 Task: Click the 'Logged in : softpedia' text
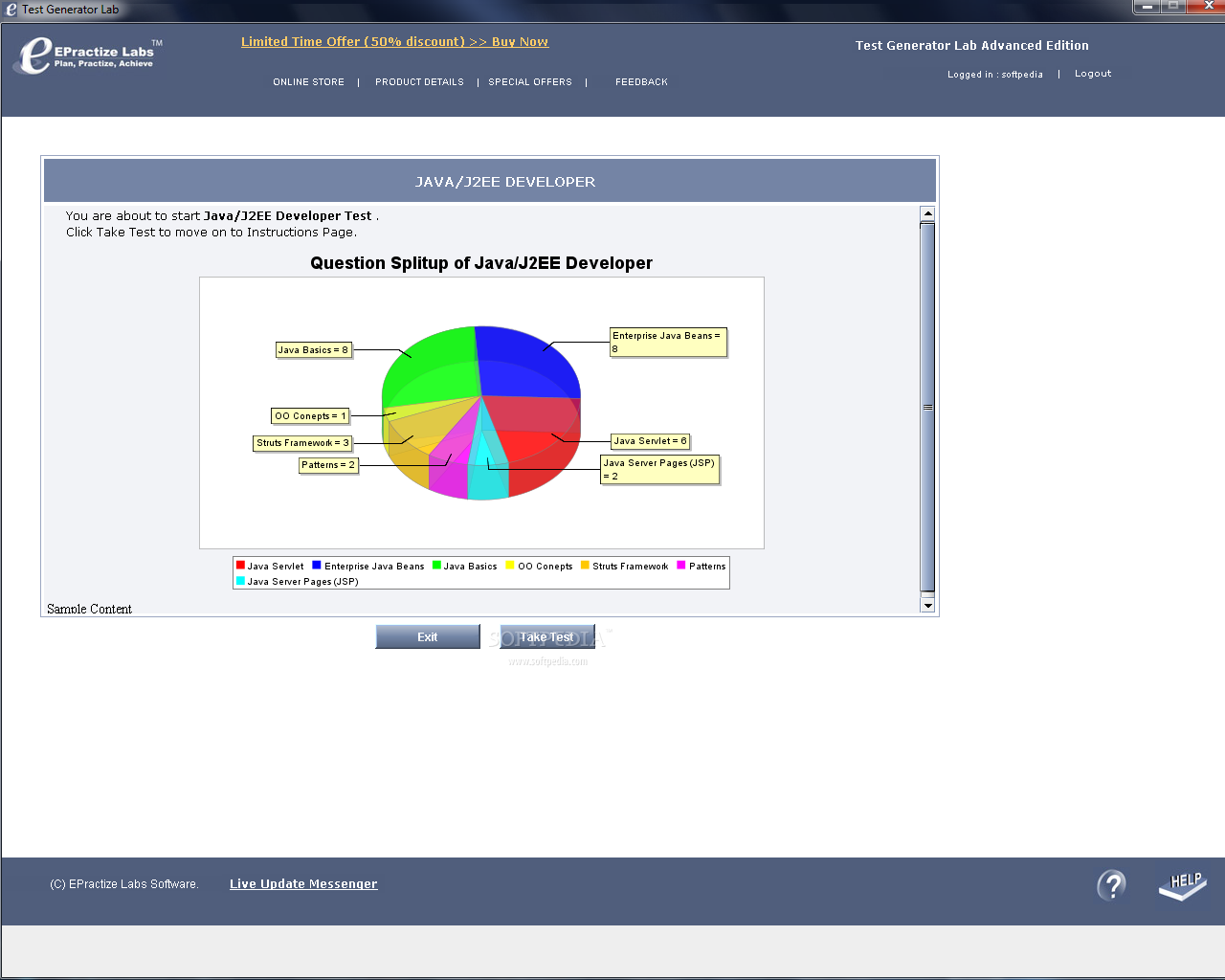coord(995,75)
